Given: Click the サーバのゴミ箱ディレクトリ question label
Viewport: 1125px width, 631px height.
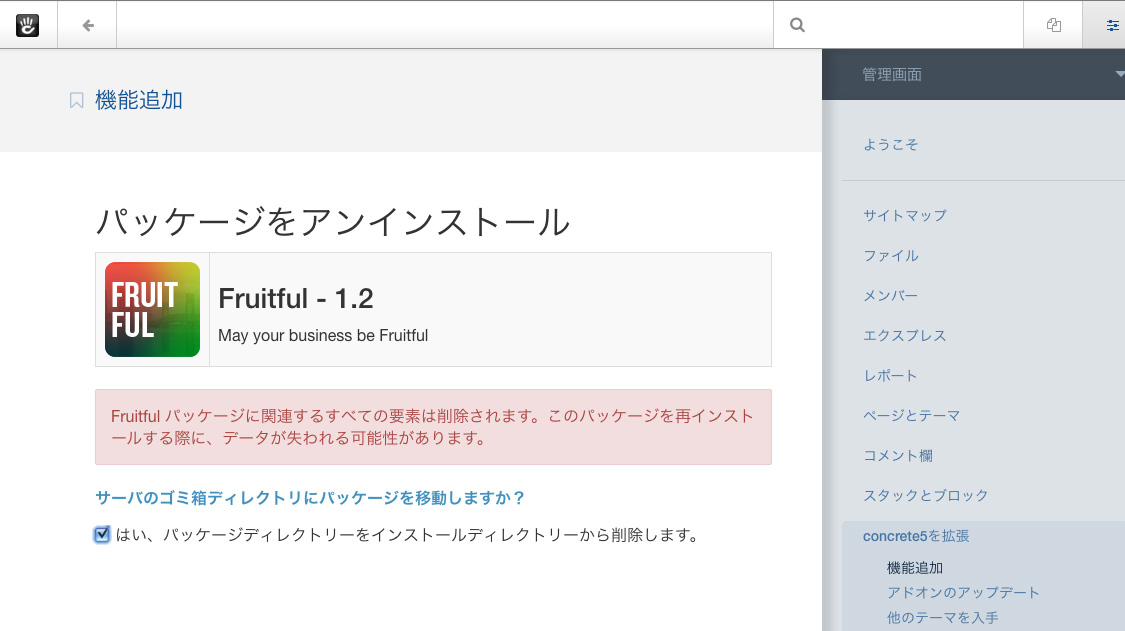Looking at the screenshot, I should point(310,497).
